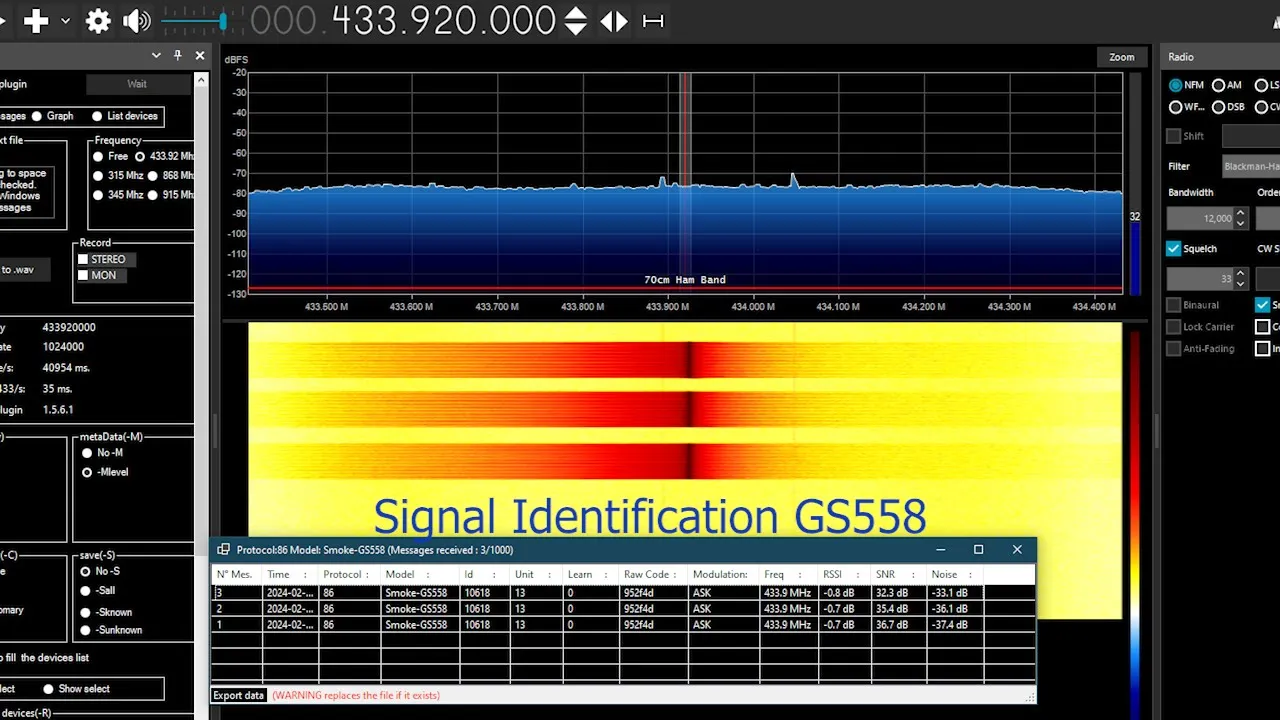Select AM demodulation mode
The image size is (1280, 720).
coord(1218,86)
